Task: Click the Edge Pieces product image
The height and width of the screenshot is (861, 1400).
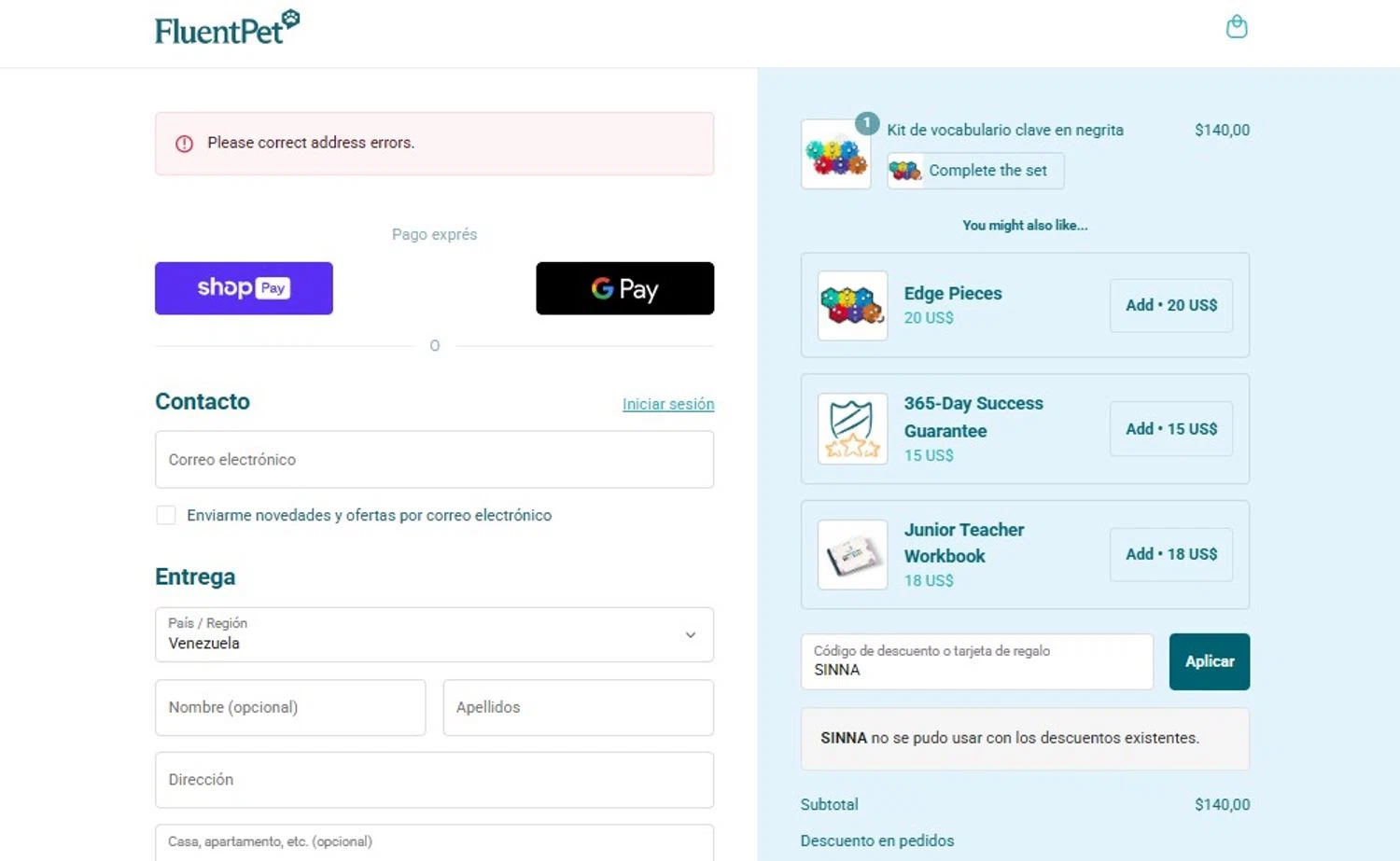Action: (852, 306)
